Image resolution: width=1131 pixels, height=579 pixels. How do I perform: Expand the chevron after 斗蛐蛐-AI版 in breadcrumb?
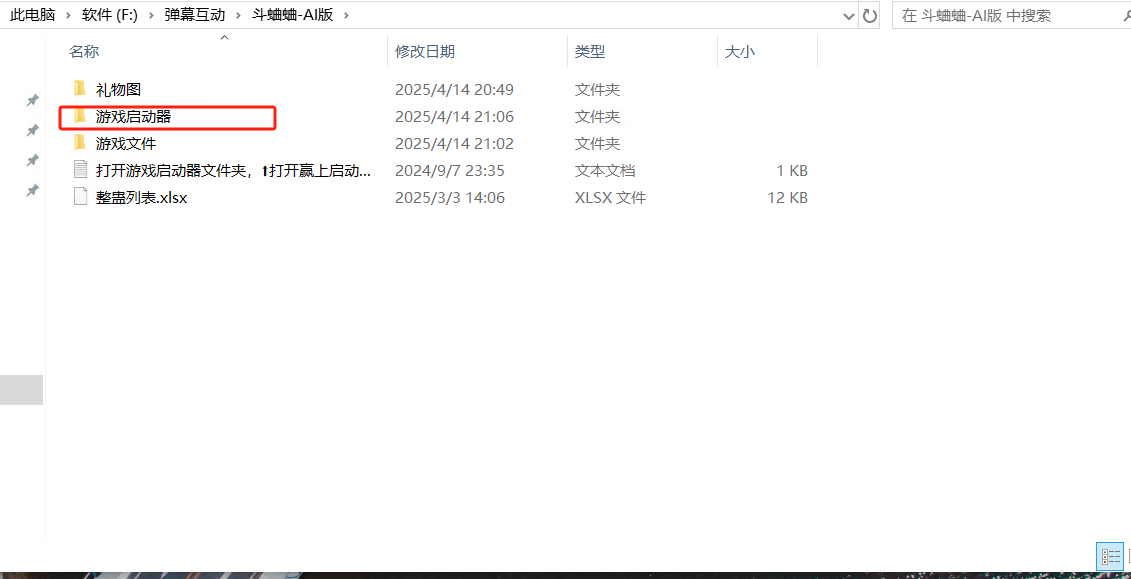(x=347, y=16)
